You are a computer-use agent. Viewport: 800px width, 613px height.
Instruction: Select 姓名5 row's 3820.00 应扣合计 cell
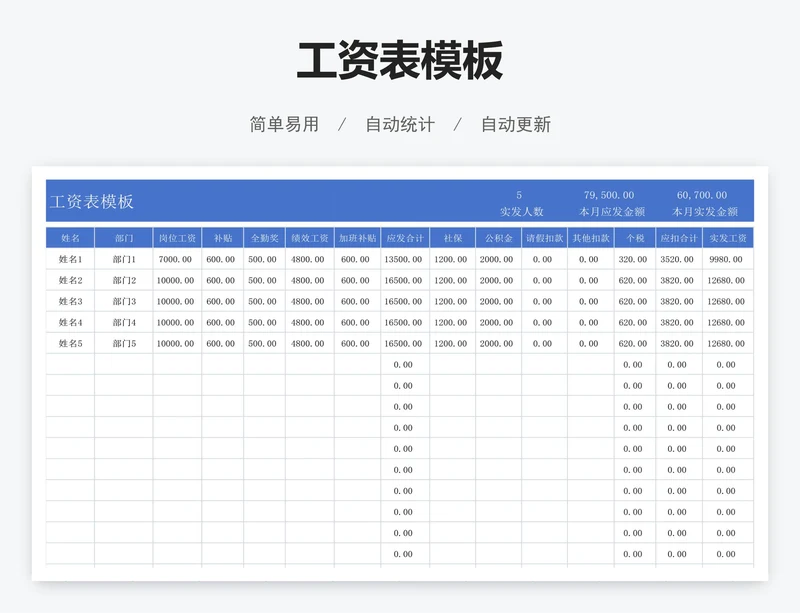coord(679,344)
